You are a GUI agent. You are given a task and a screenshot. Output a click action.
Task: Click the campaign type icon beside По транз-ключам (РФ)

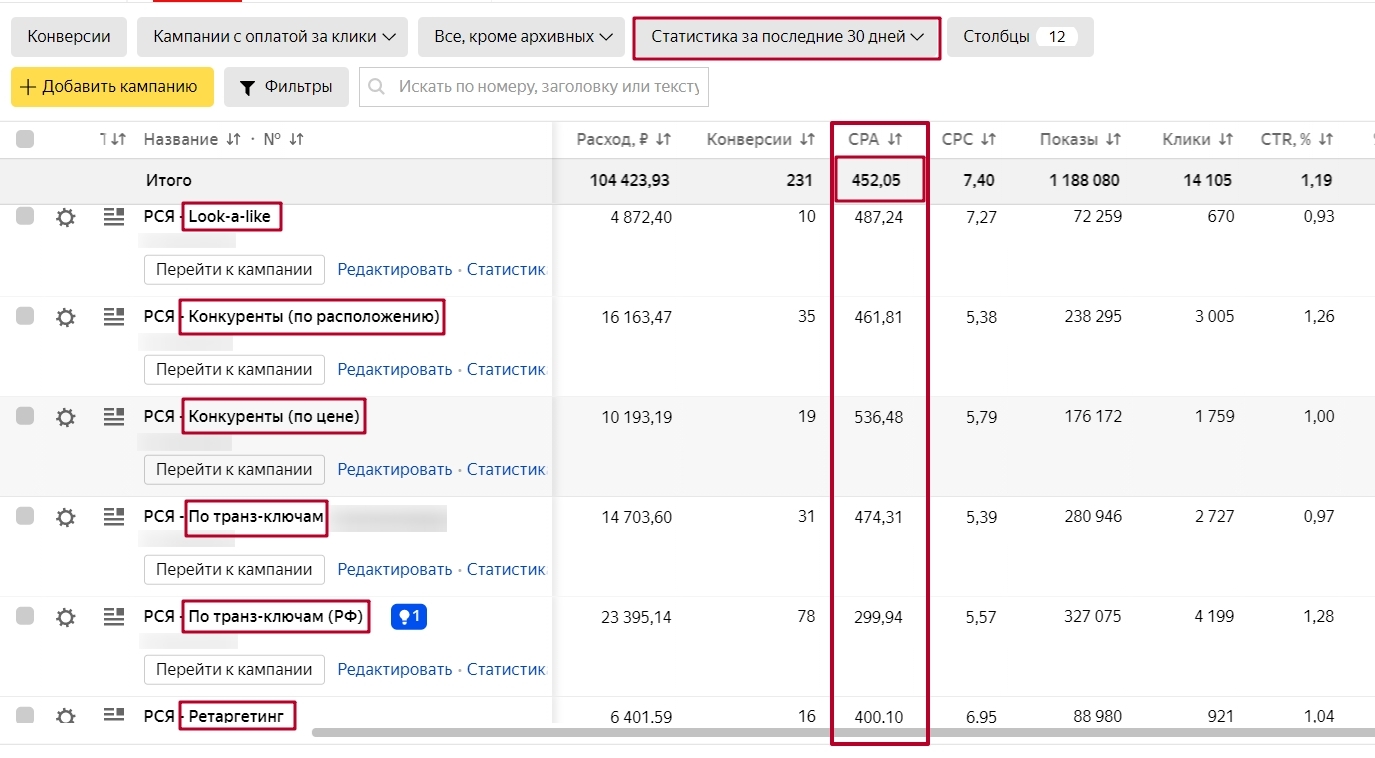point(113,616)
